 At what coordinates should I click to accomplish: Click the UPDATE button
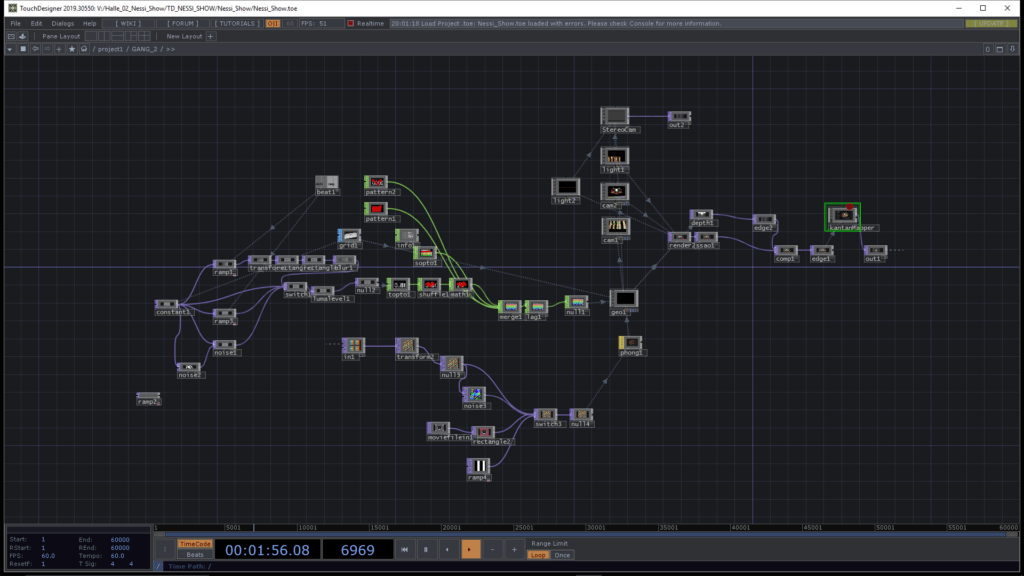[x=989, y=23]
